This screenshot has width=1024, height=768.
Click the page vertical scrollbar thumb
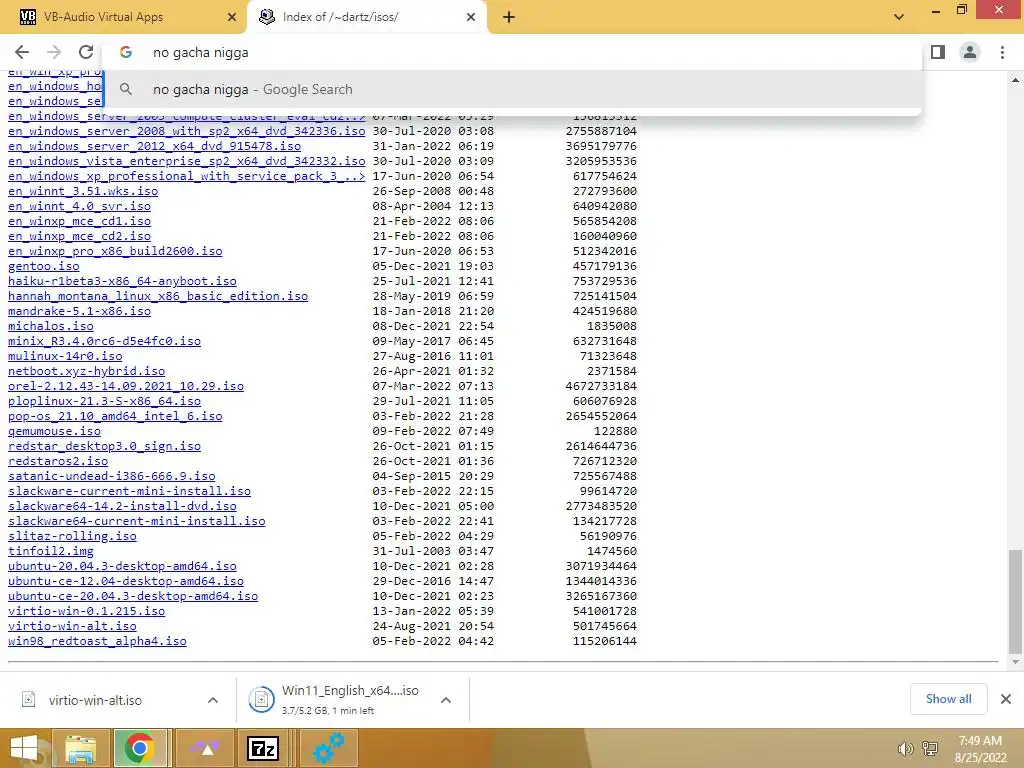click(1015, 601)
